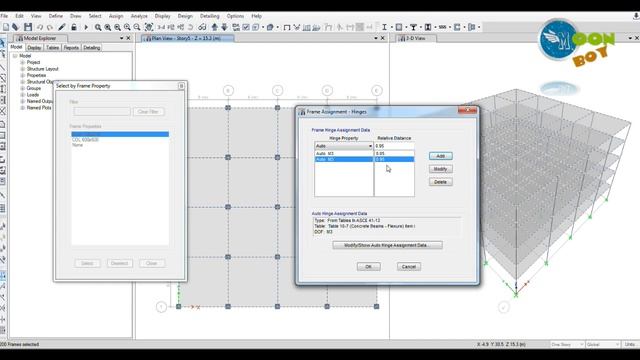Expand the Groups tree node

(x=23, y=88)
